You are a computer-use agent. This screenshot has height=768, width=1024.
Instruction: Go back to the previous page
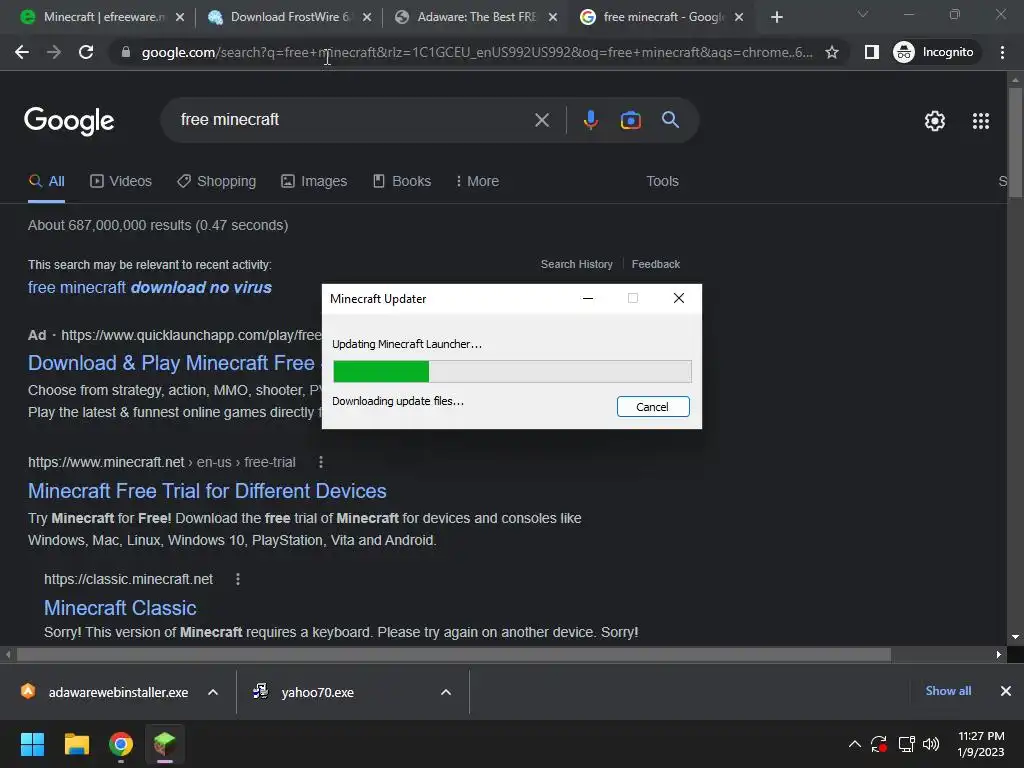(22, 52)
